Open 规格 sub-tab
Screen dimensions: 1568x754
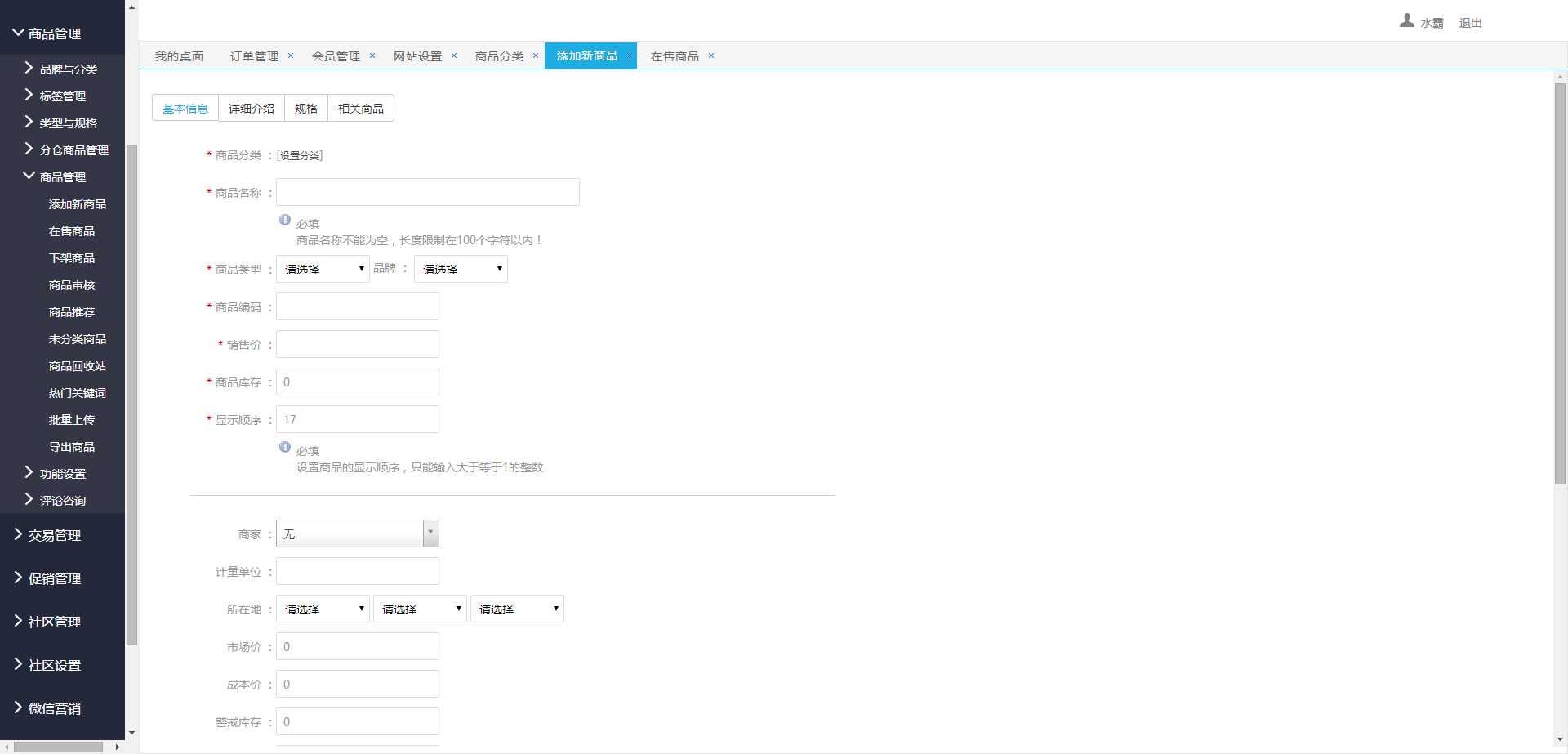tap(306, 108)
